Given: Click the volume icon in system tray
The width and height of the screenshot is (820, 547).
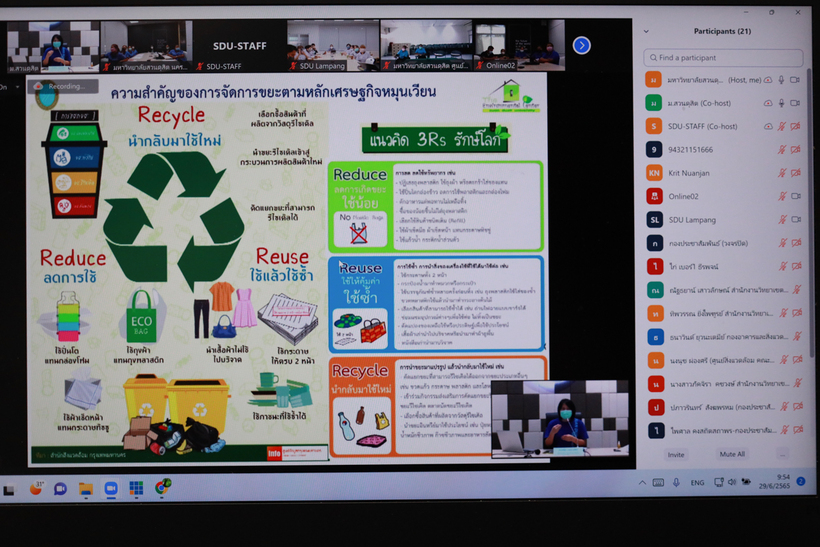Looking at the screenshot, I should pos(732,482).
